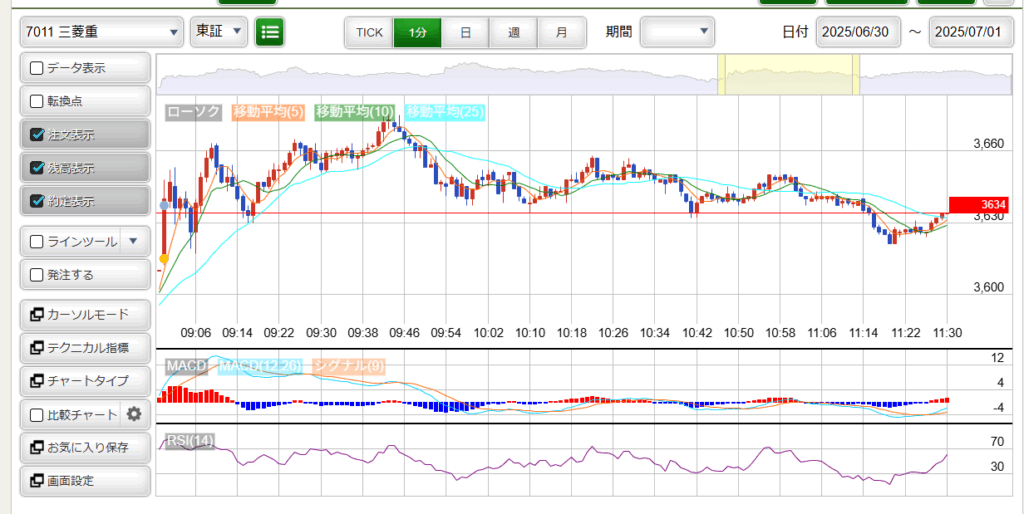
Task: Select the 1分 interval tab
Action: click(x=417, y=32)
